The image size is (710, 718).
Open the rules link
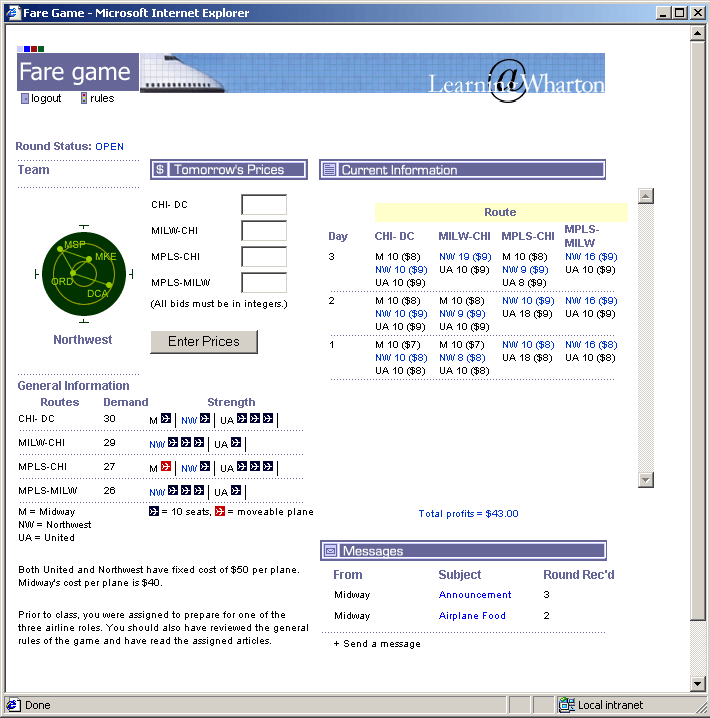[x=102, y=98]
